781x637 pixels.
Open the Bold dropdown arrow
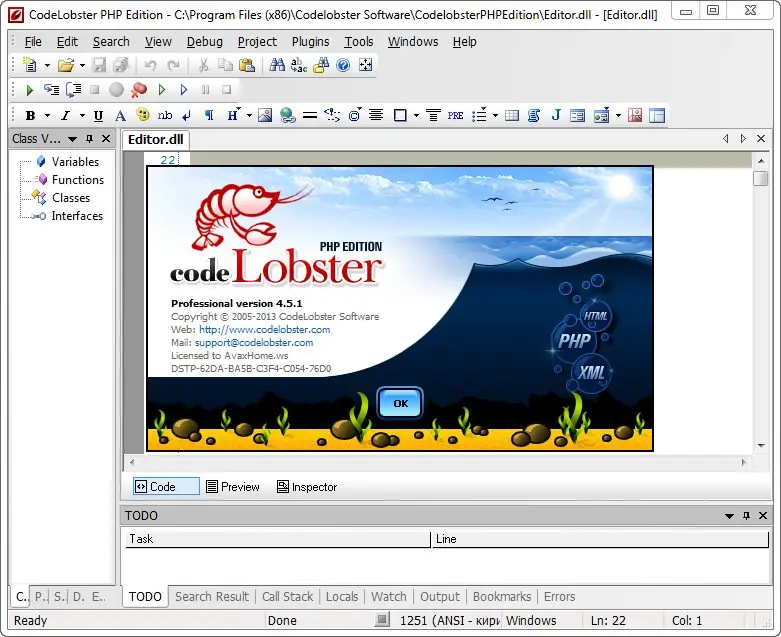coord(47,116)
